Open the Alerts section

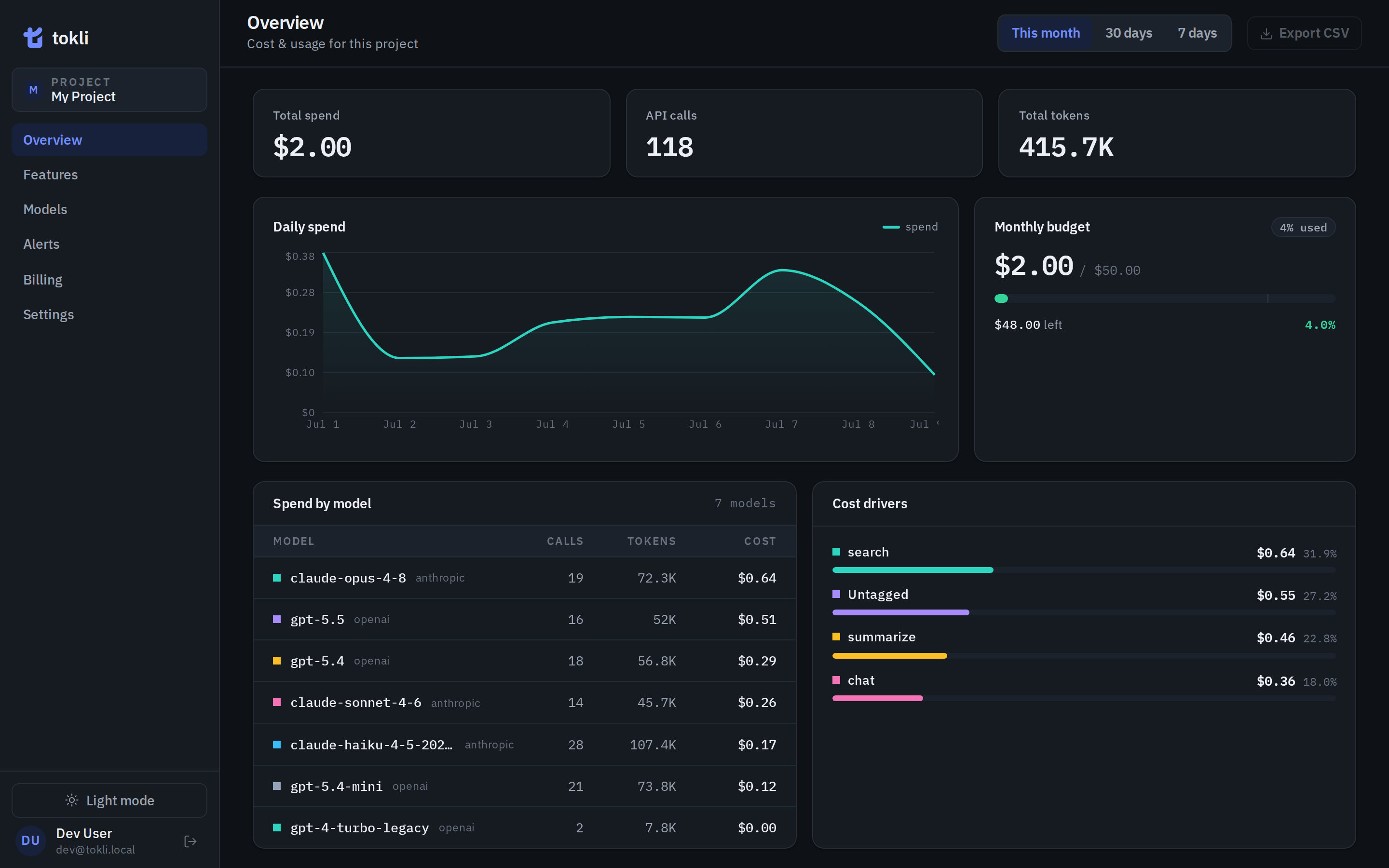coord(109,244)
